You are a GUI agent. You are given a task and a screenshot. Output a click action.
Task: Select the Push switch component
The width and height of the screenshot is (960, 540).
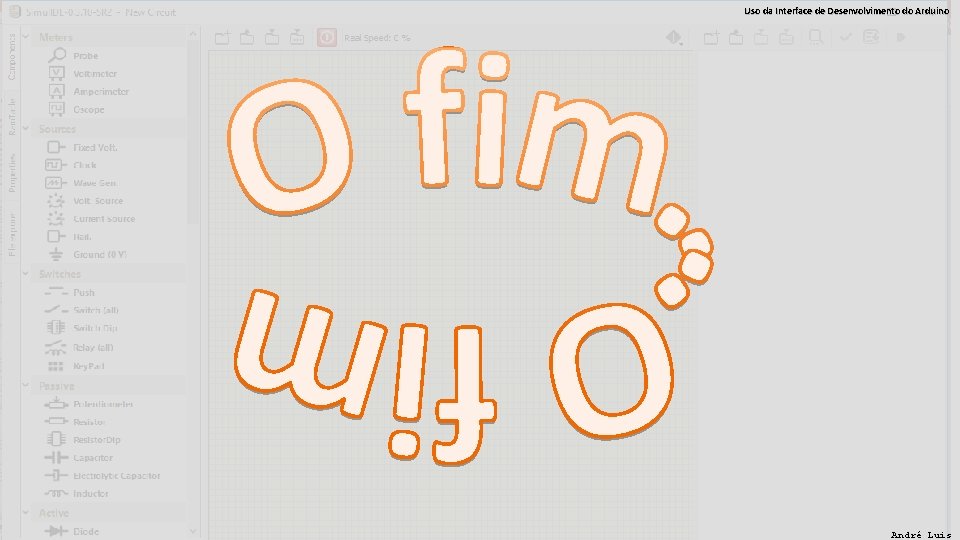(84, 293)
